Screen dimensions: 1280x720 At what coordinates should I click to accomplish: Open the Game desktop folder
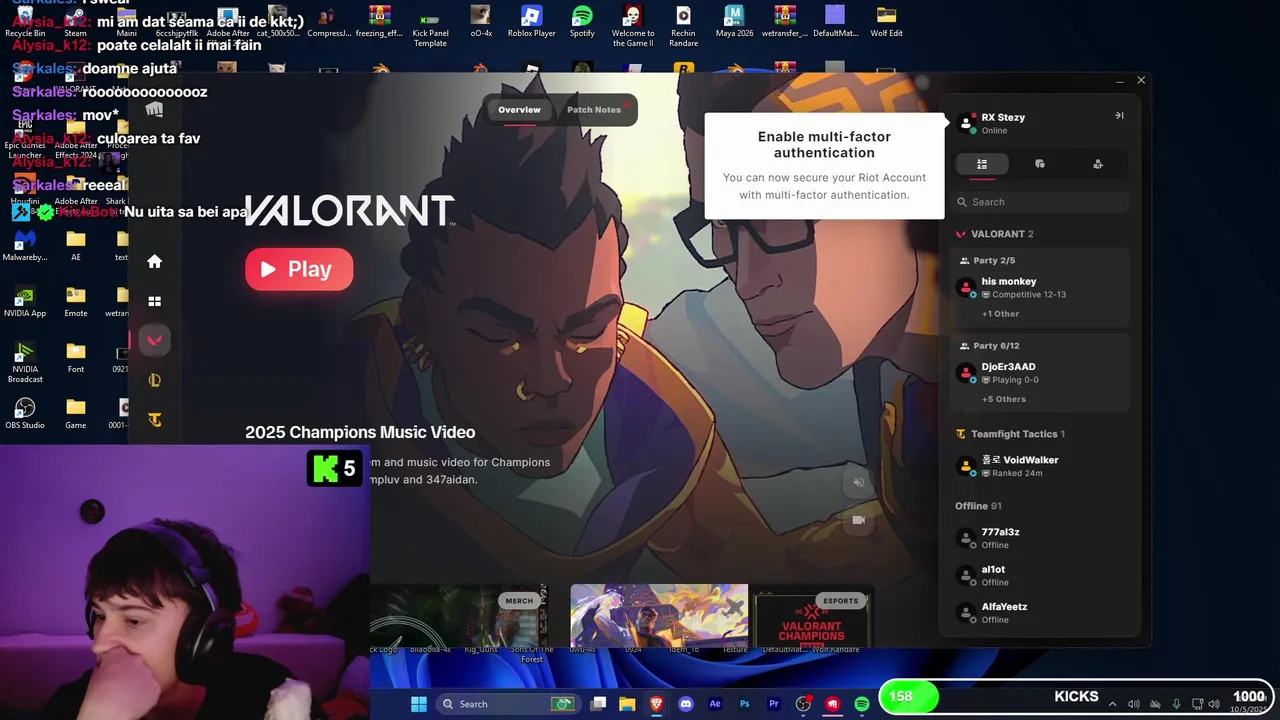(x=76, y=414)
